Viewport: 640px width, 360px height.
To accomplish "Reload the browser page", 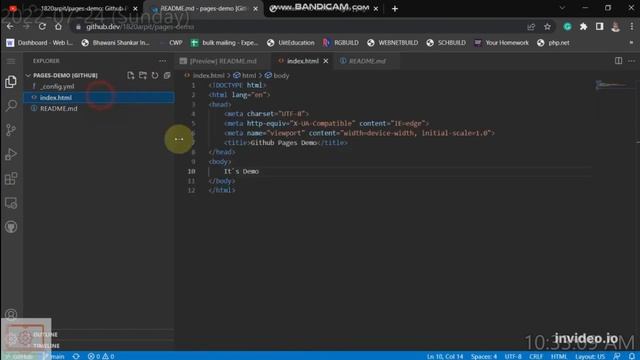I will click(x=42, y=27).
